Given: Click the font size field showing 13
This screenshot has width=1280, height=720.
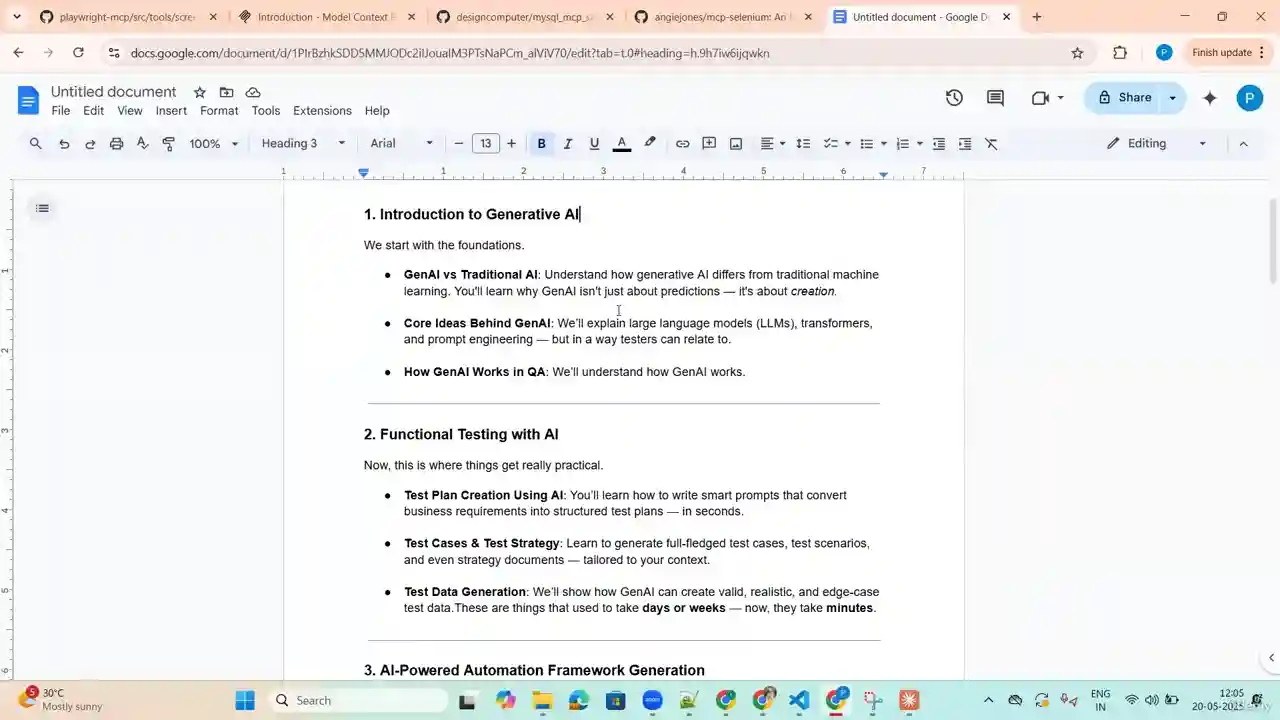Looking at the screenshot, I should (486, 144).
